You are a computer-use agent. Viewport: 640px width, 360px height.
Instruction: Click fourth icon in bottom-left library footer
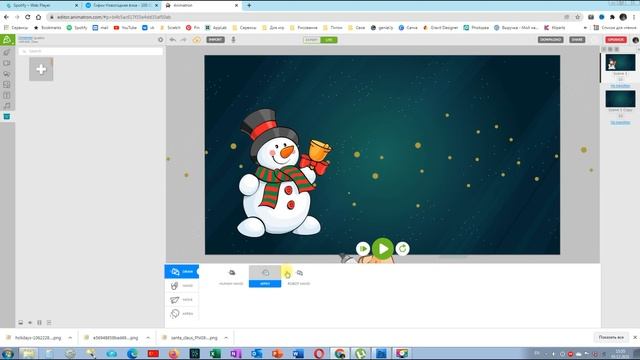point(49,322)
